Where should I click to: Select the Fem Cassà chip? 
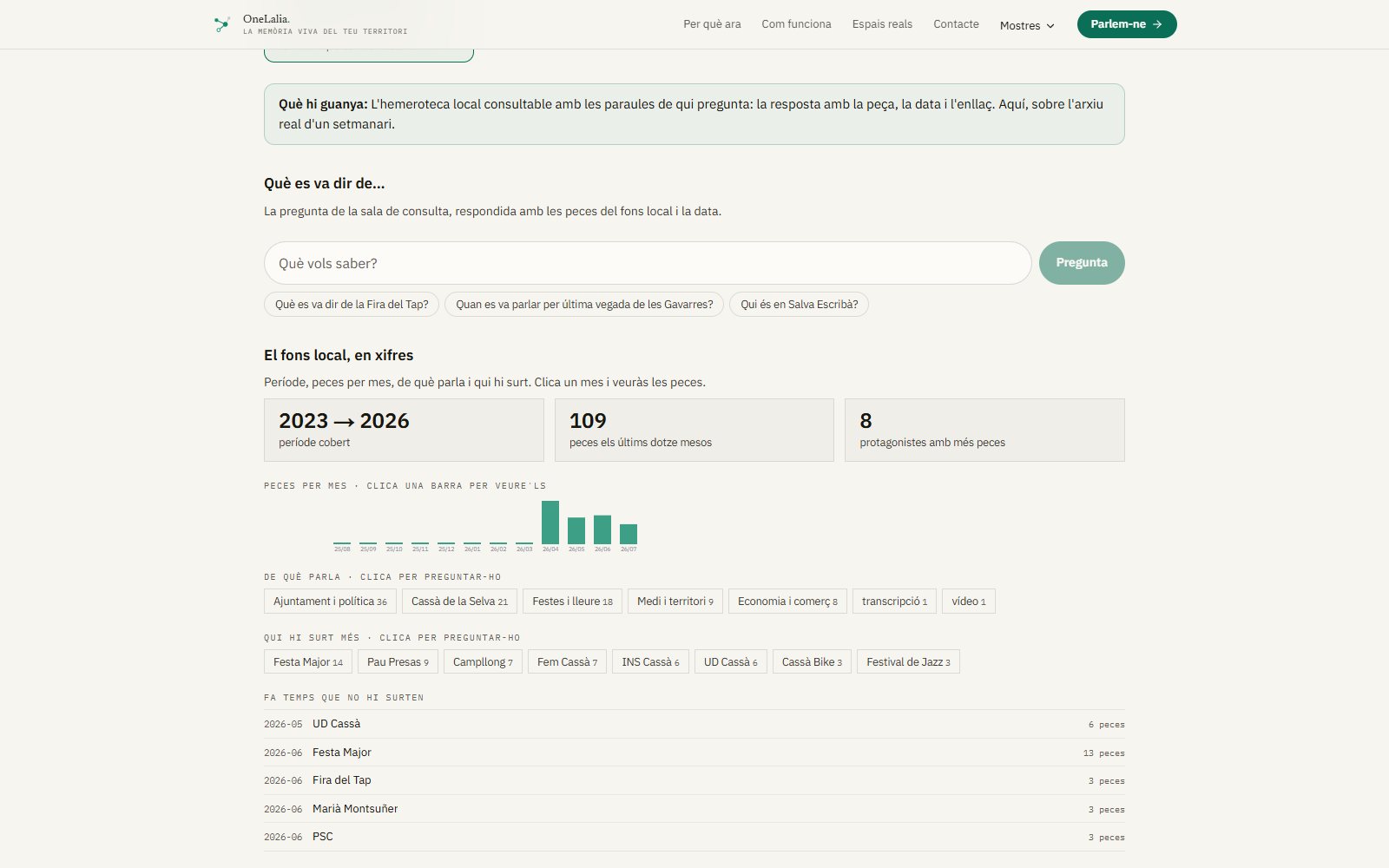click(x=567, y=662)
